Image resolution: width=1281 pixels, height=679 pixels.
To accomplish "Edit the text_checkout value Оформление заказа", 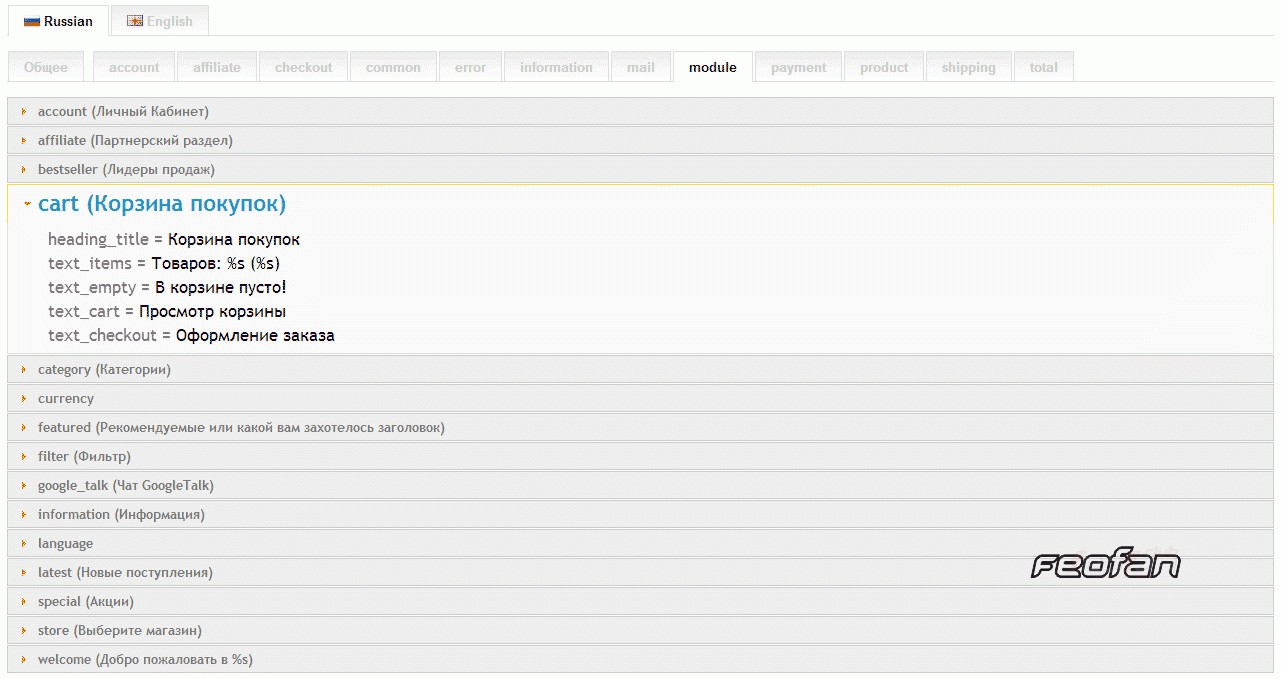I will pyautogui.click(x=255, y=336).
